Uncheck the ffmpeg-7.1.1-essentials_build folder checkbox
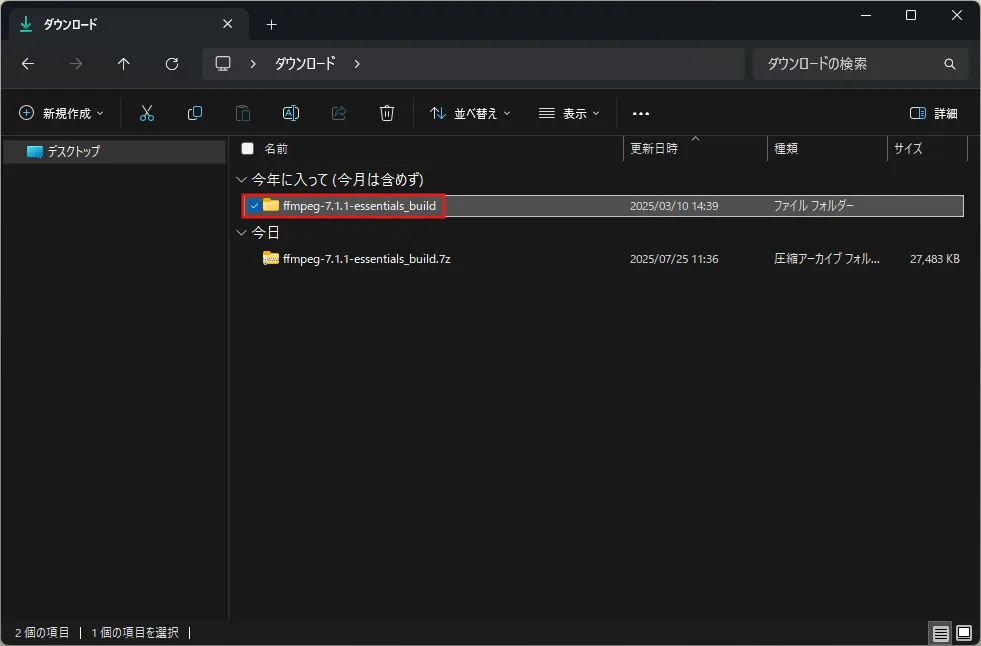Image resolution: width=981 pixels, height=646 pixels. click(x=254, y=206)
